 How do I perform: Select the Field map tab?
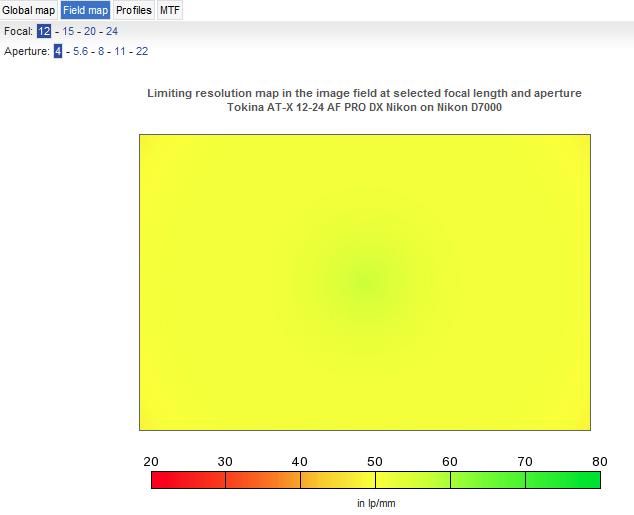pos(86,10)
